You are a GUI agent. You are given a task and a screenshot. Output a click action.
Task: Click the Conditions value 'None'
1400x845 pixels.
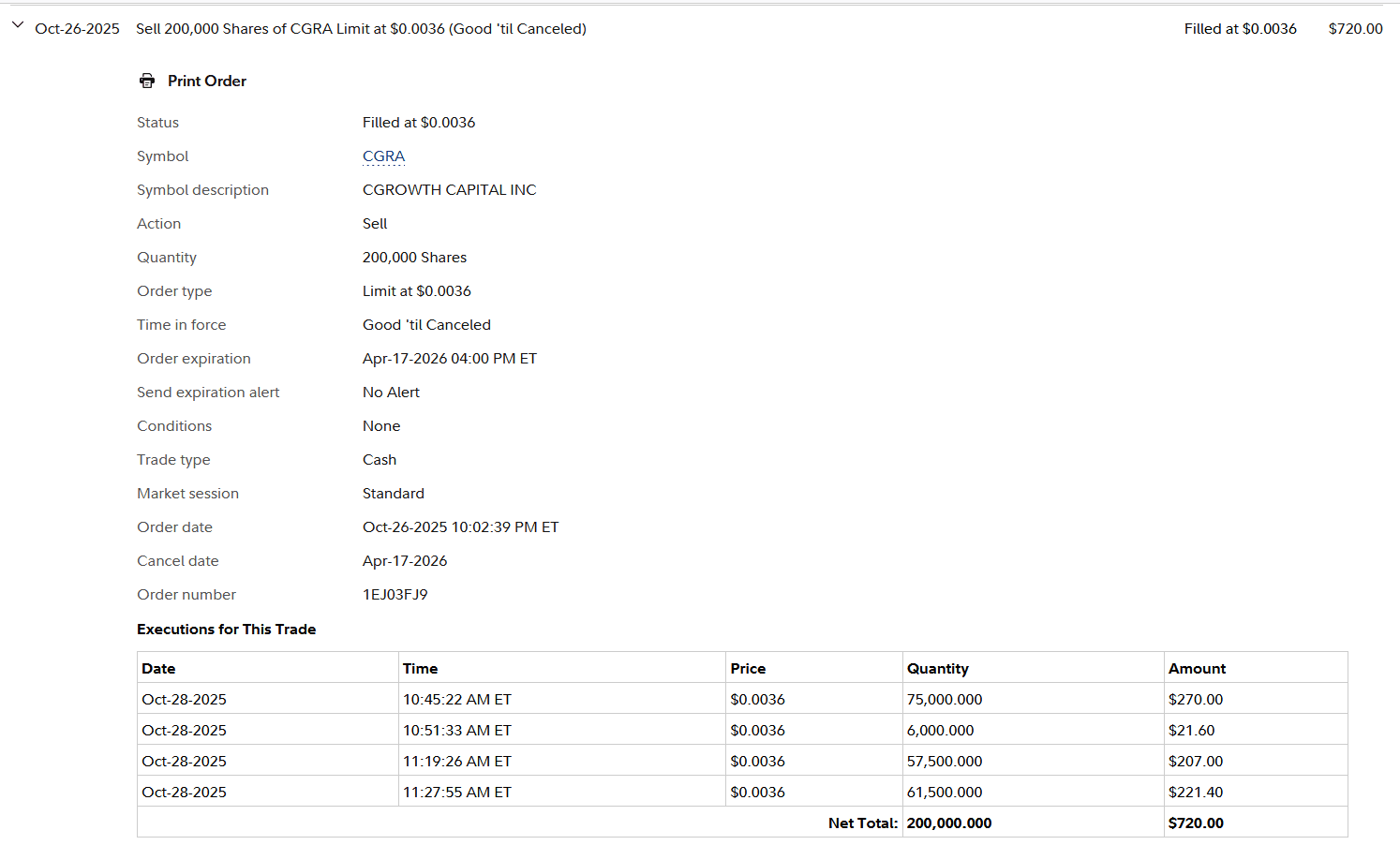click(381, 426)
